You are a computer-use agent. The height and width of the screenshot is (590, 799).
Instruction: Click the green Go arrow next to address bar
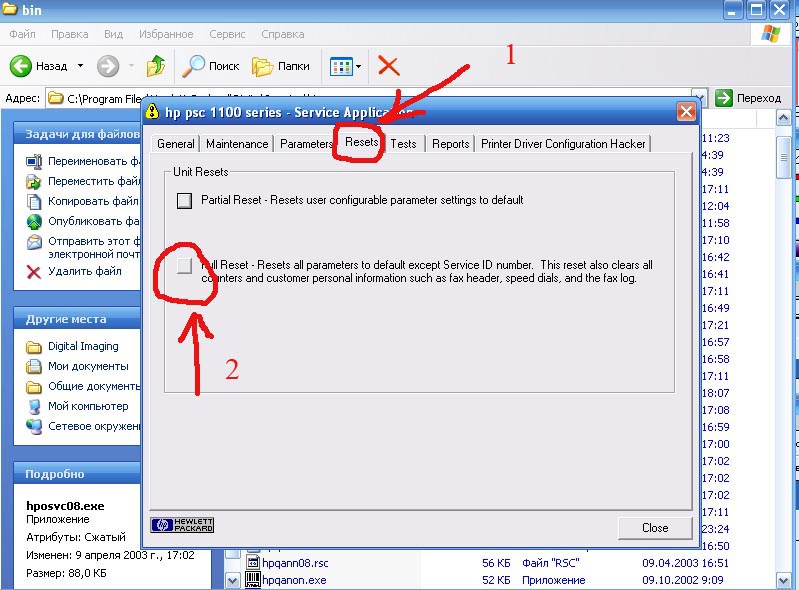(x=724, y=97)
